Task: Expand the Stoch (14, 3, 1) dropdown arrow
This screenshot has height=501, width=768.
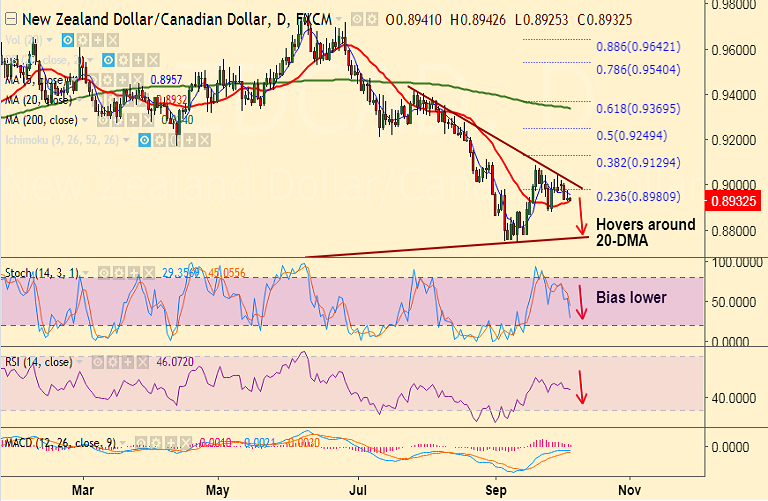Action: [86, 273]
